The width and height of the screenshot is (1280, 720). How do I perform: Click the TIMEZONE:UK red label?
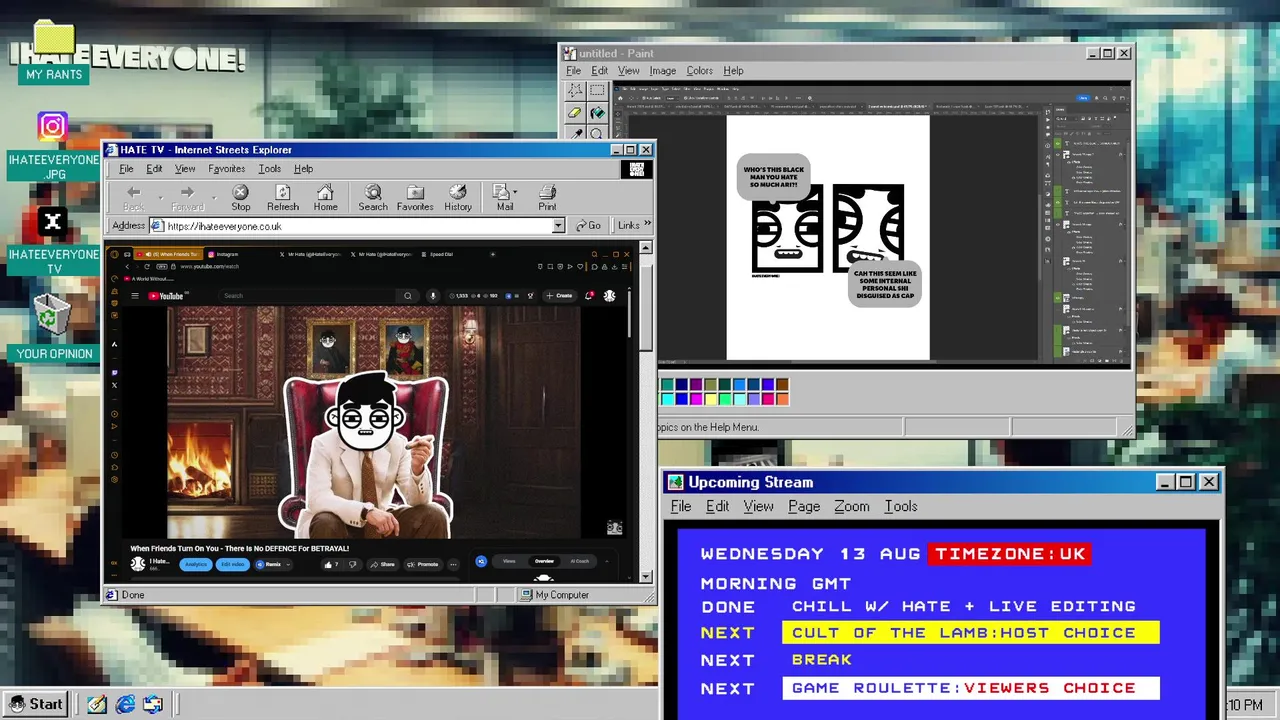[x=1010, y=554]
